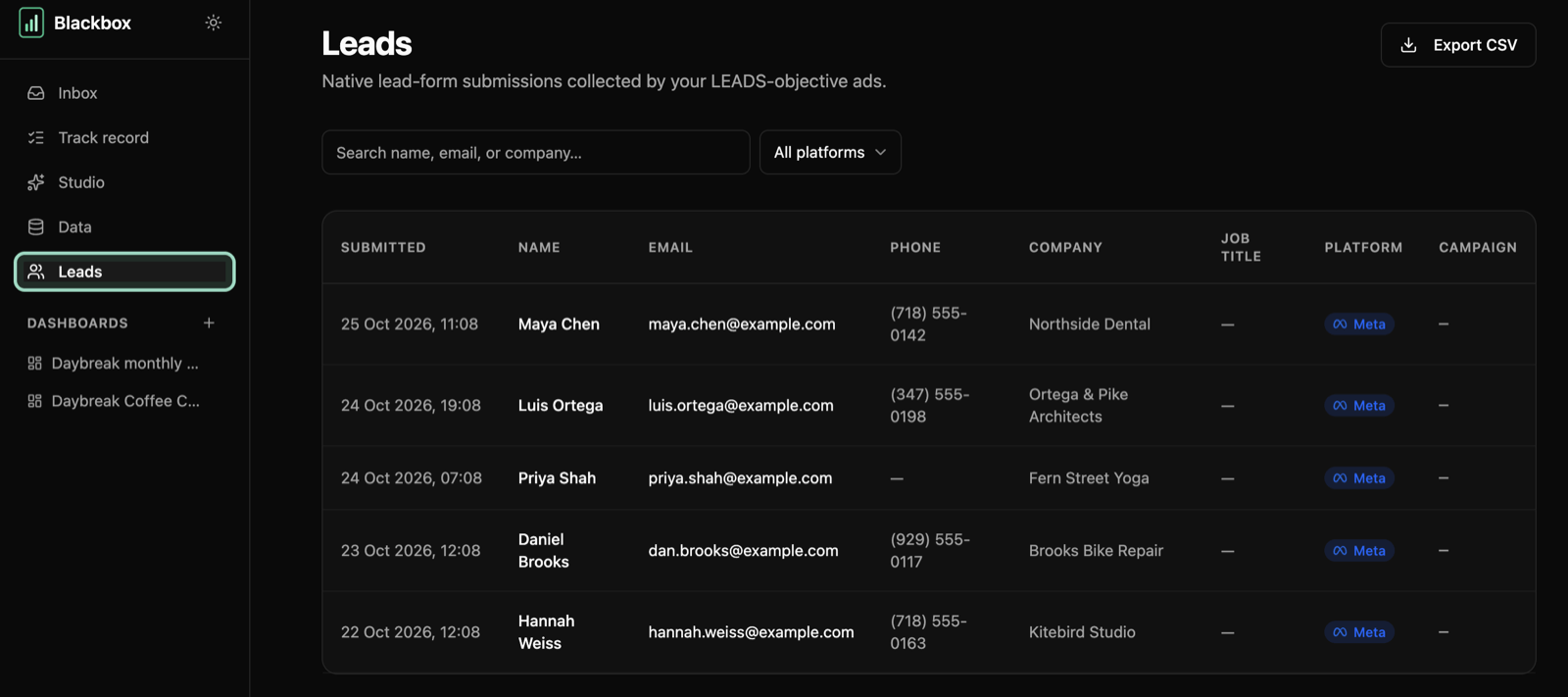Viewport: 1568px width, 697px height.
Task: Click the Meta badge in Priya Shah's row
Action: [1359, 477]
